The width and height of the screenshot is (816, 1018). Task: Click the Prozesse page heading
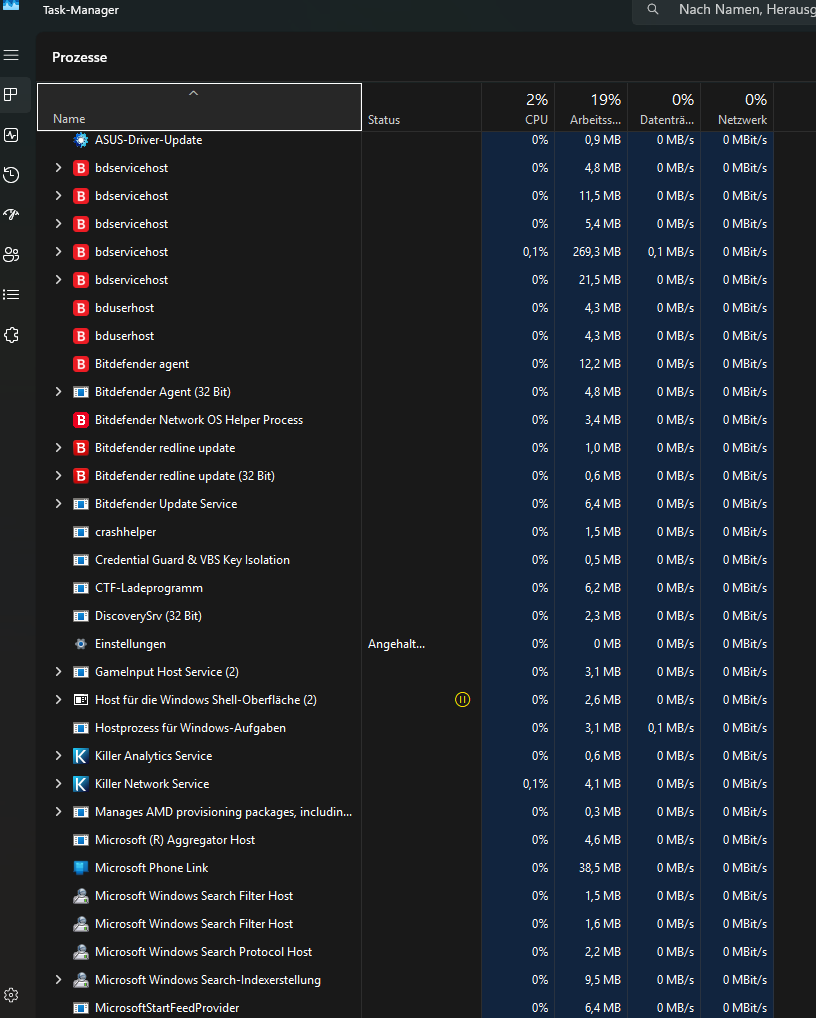(x=79, y=57)
